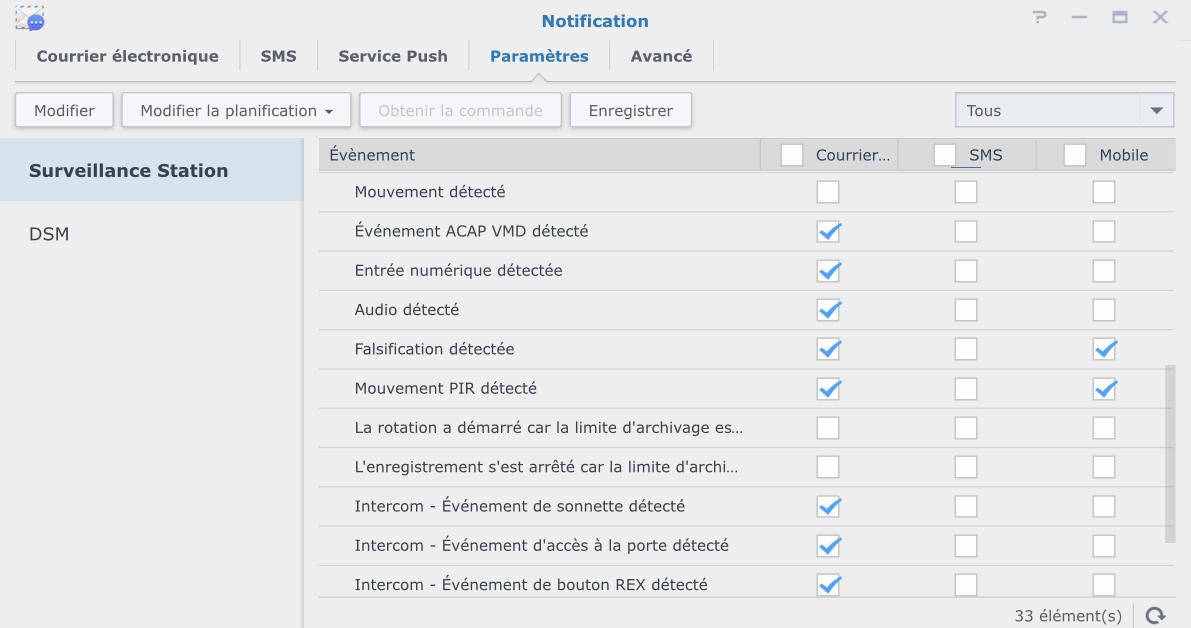The width and height of the screenshot is (1191, 628).
Task: Switch to the Courrier électronique tab
Action: click(127, 56)
